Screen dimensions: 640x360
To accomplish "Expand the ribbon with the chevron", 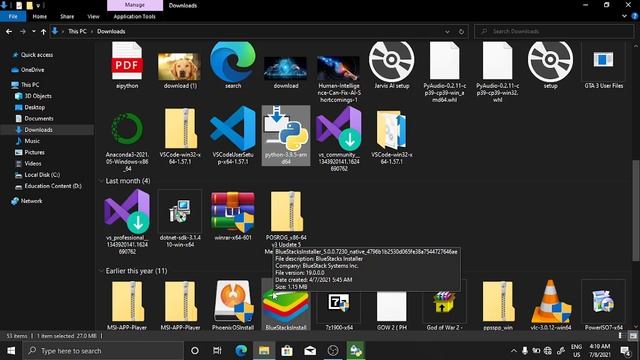I will coord(624,16).
